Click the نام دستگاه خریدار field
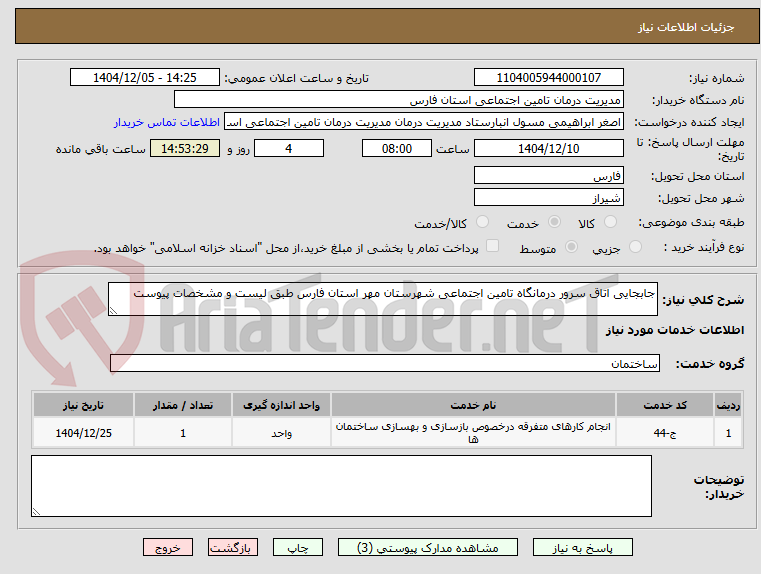 point(398,100)
